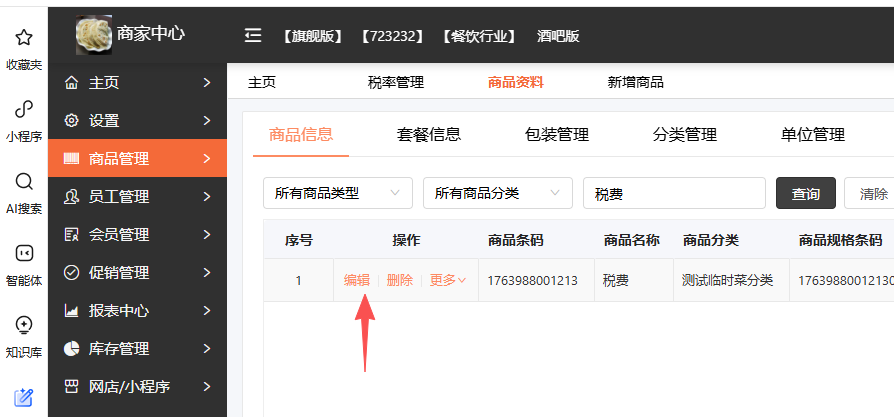Open the AI搜索 magnifier icon
894x417 pixels.
24,182
